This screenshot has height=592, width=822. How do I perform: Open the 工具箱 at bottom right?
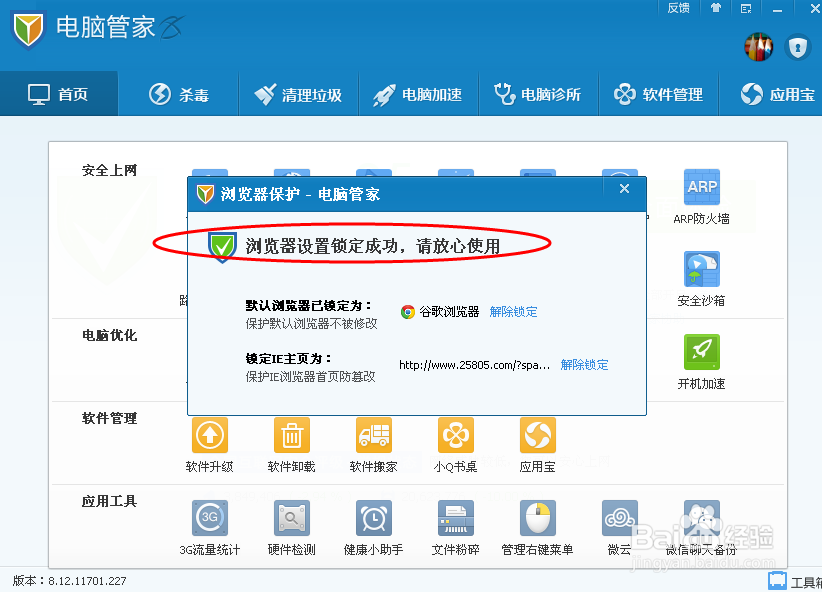click(793, 578)
